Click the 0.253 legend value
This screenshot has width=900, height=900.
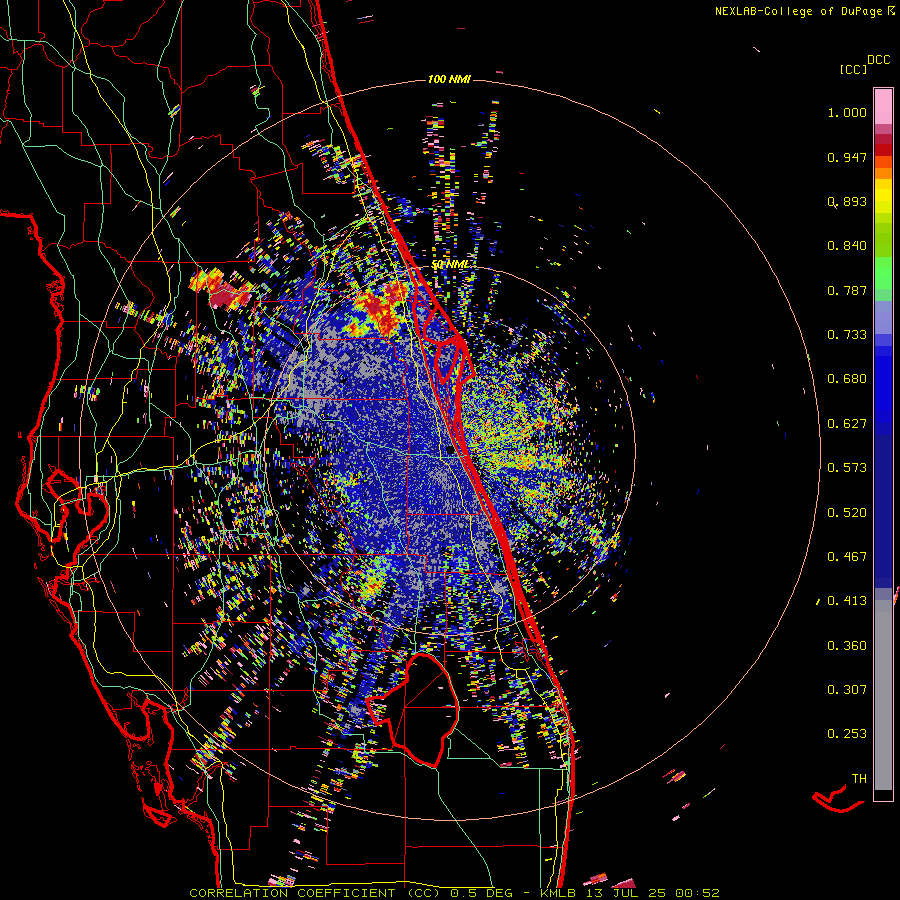coord(847,734)
